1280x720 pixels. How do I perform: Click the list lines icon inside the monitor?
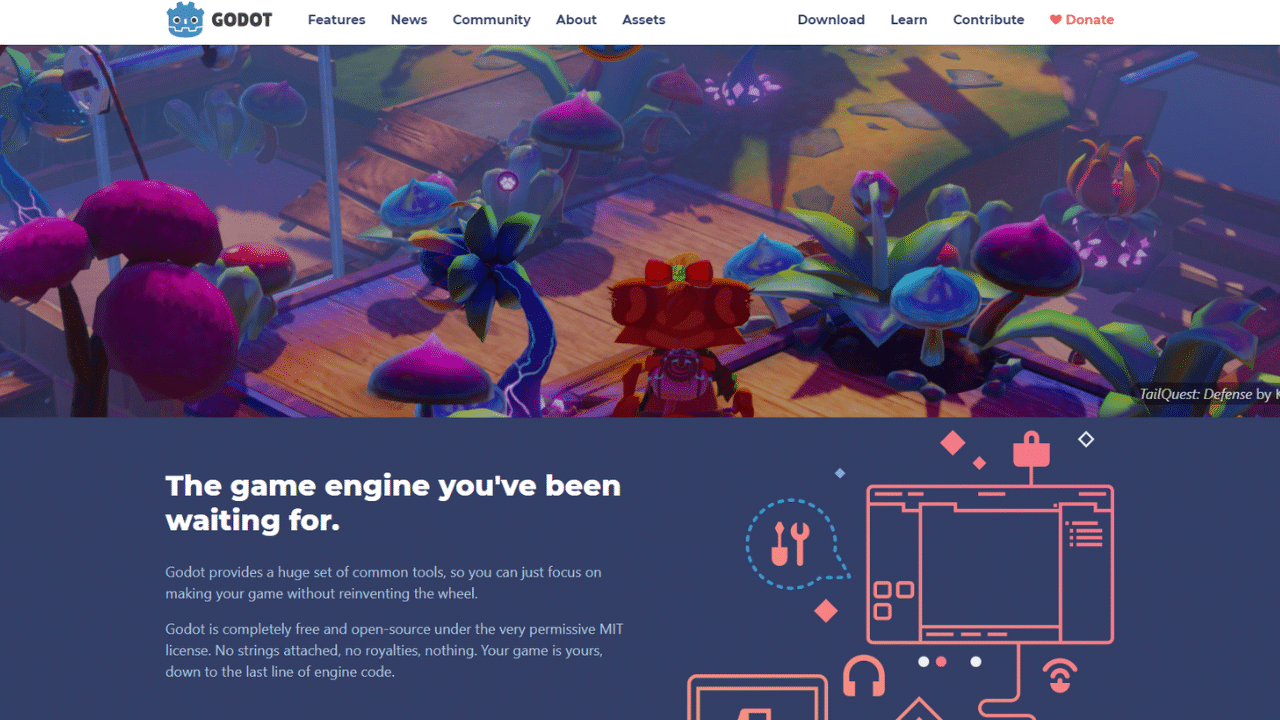pyautogui.click(x=1085, y=534)
